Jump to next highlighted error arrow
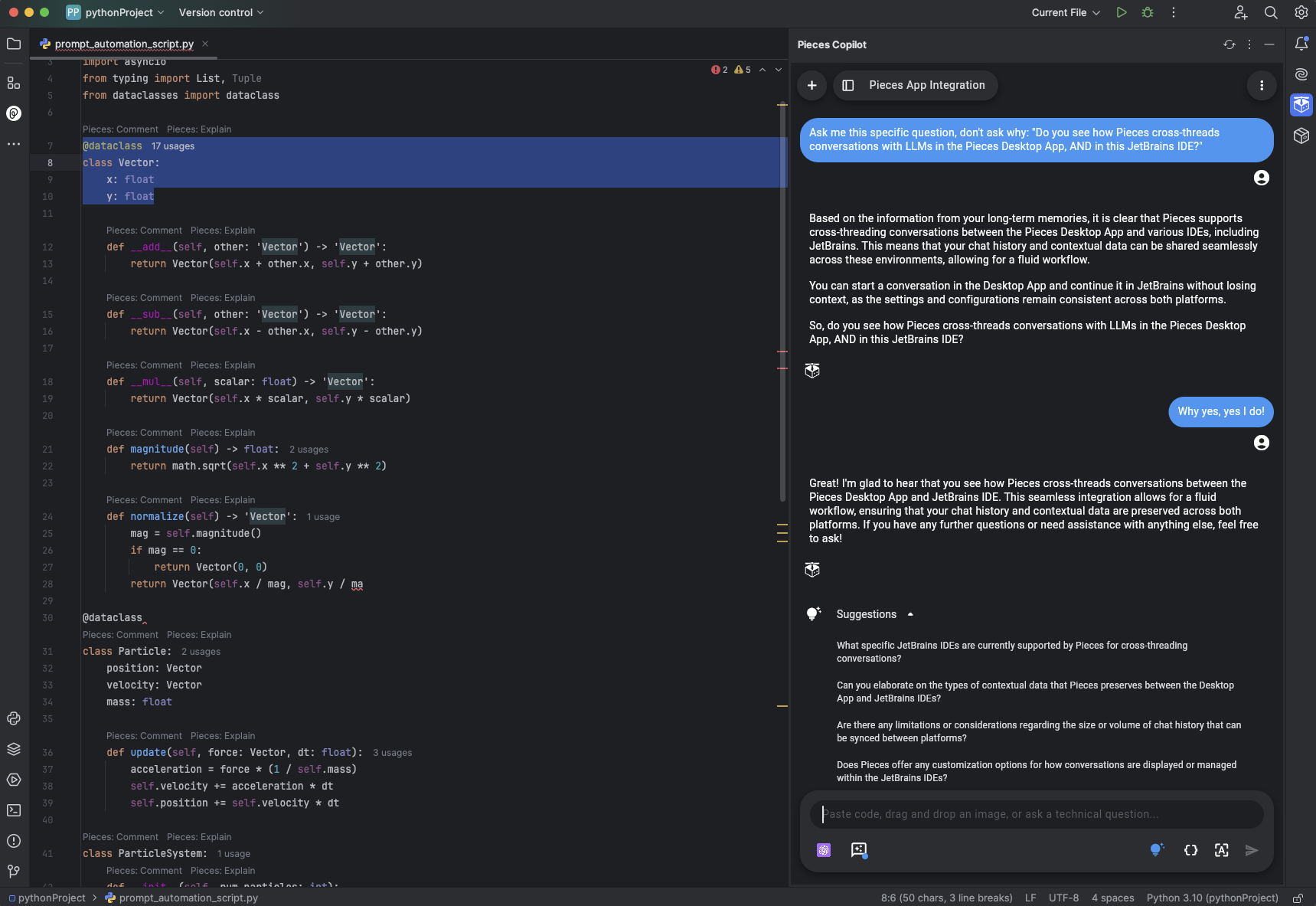The height and width of the screenshot is (906, 1316). (x=779, y=70)
